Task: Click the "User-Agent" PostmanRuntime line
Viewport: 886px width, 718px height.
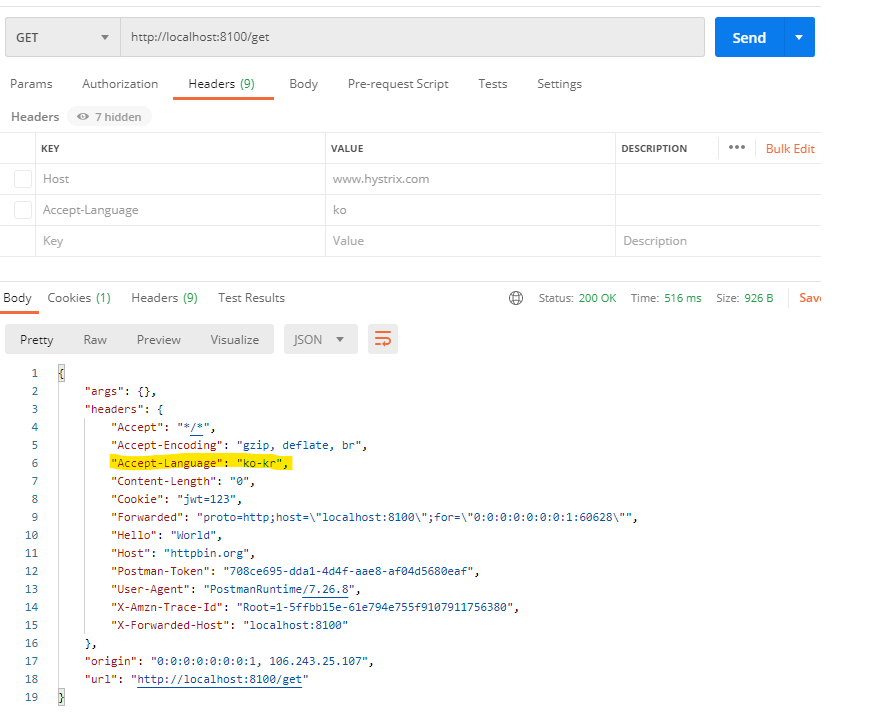Action: (x=236, y=589)
